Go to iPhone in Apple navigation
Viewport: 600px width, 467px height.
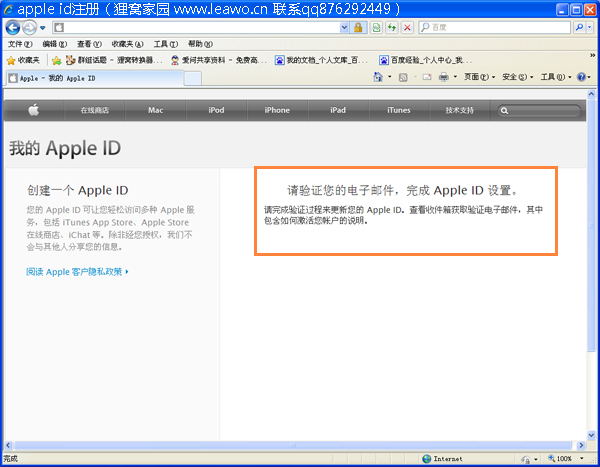click(x=277, y=110)
